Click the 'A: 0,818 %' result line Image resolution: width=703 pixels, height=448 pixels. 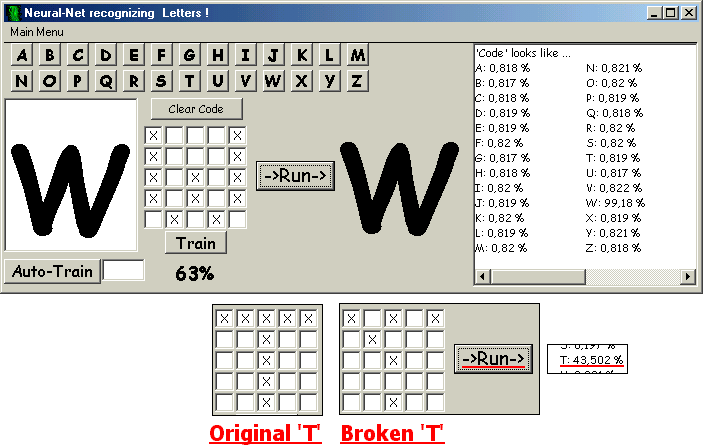(x=502, y=68)
